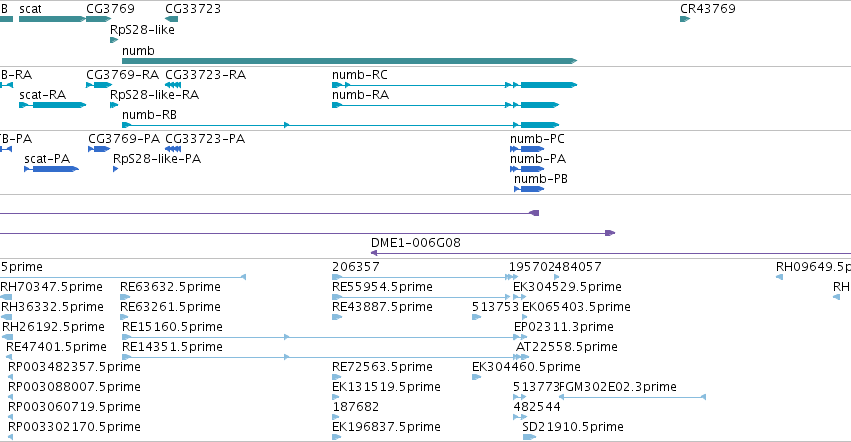
Task: Select the SD21910.5prime EST label
Action: (573, 427)
